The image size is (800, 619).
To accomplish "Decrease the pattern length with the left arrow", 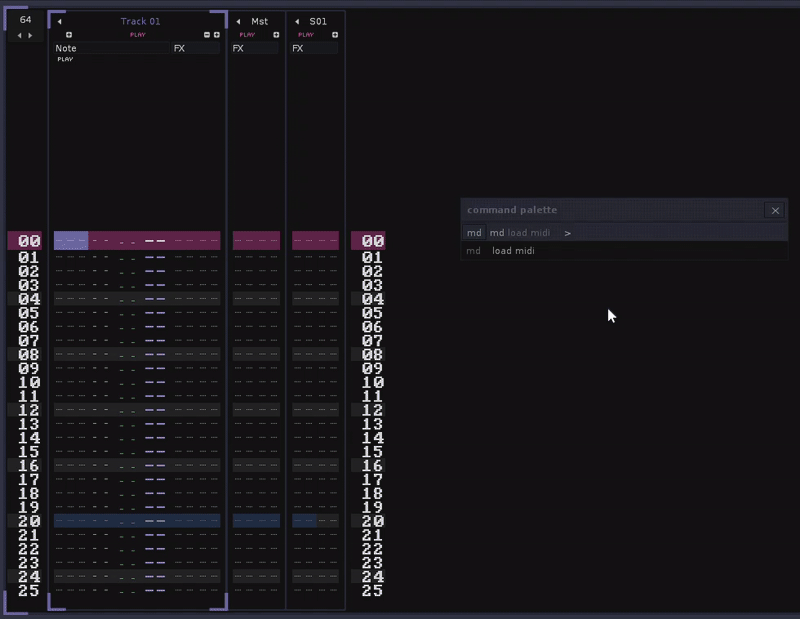I will pyautogui.click(x=19, y=35).
